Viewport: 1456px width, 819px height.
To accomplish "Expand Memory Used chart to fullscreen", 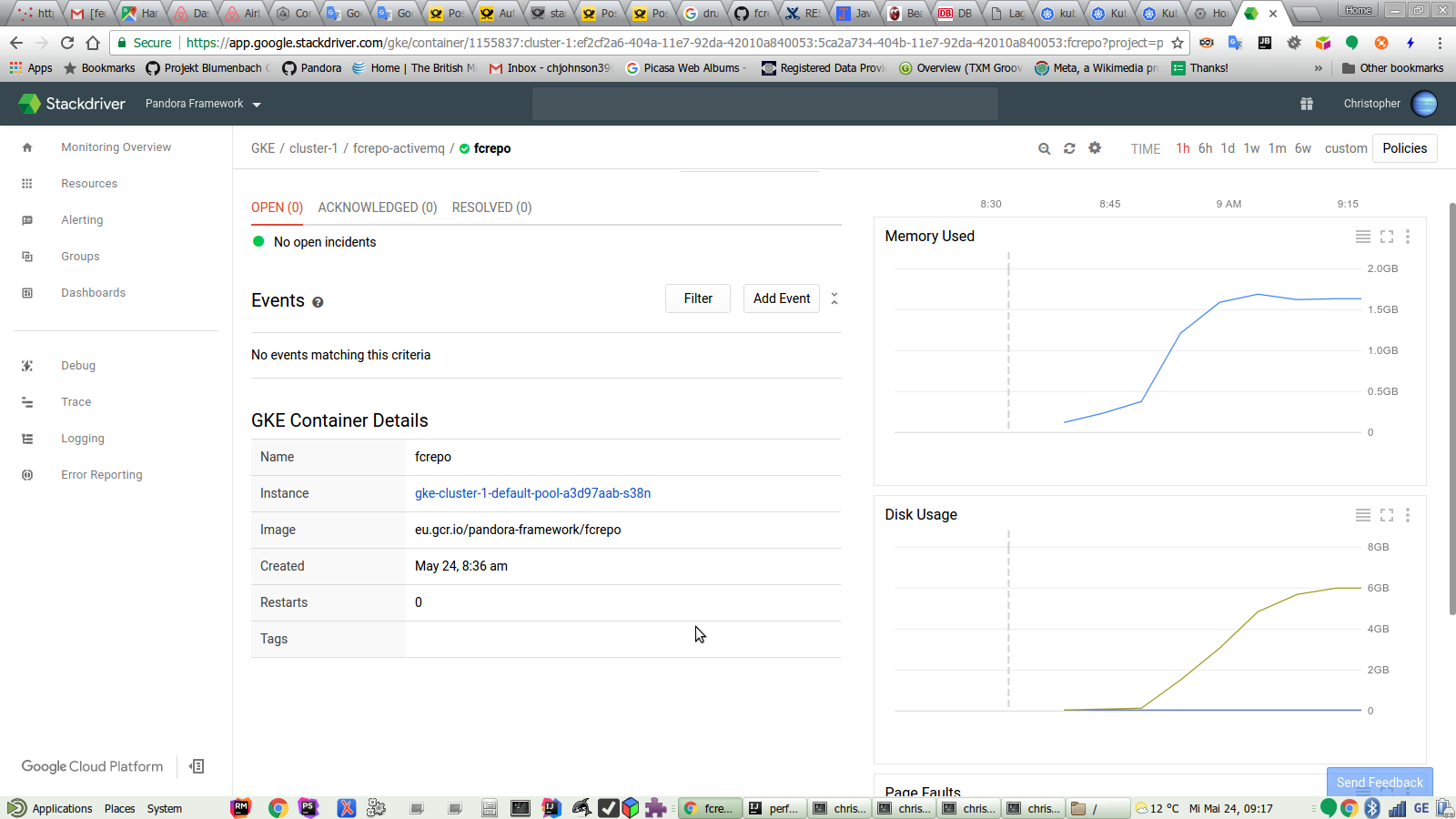I will [1387, 237].
